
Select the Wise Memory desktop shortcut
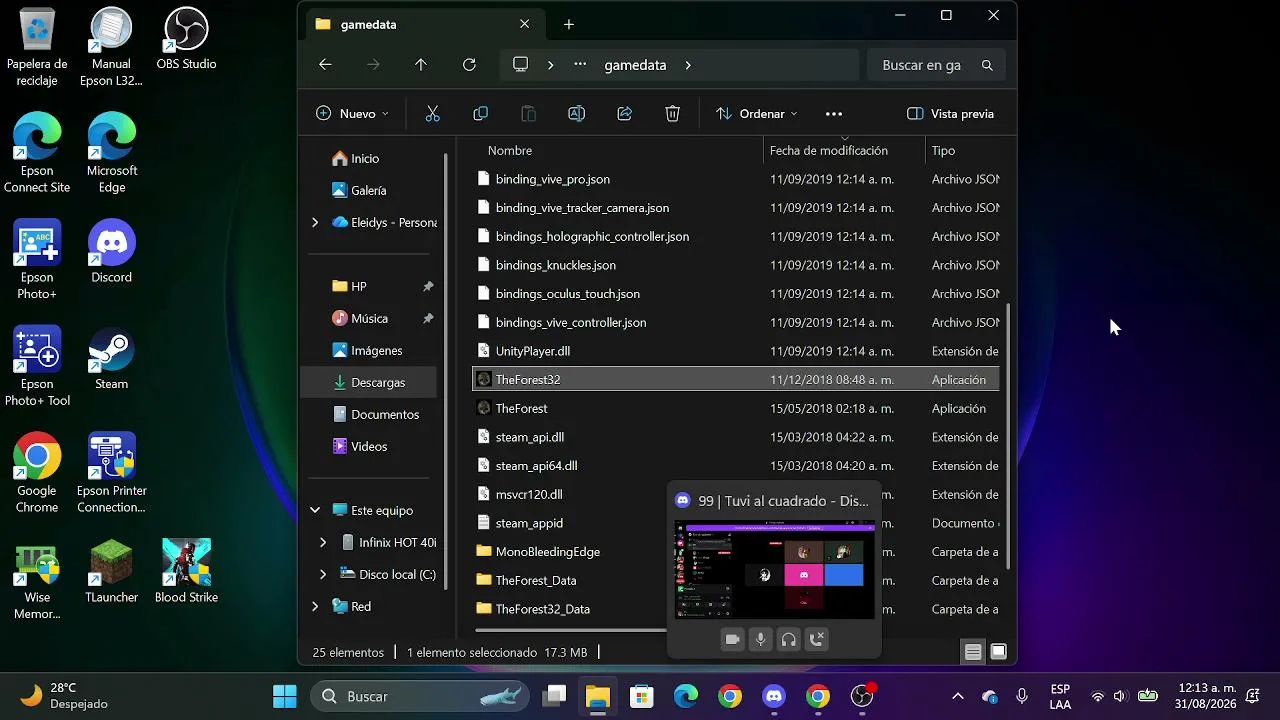tap(37, 580)
